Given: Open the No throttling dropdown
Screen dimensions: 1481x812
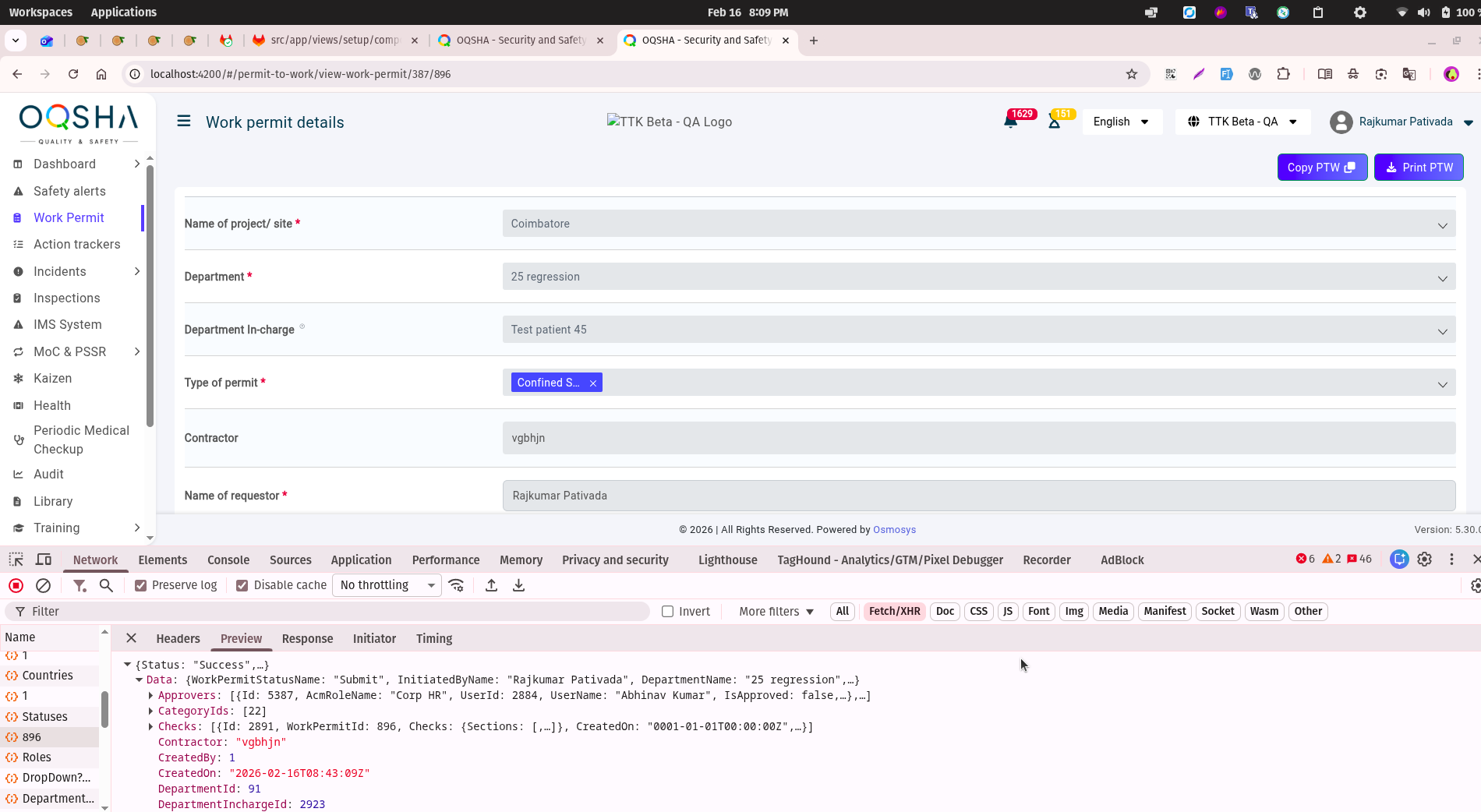Looking at the screenshot, I should pyautogui.click(x=387, y=585).
